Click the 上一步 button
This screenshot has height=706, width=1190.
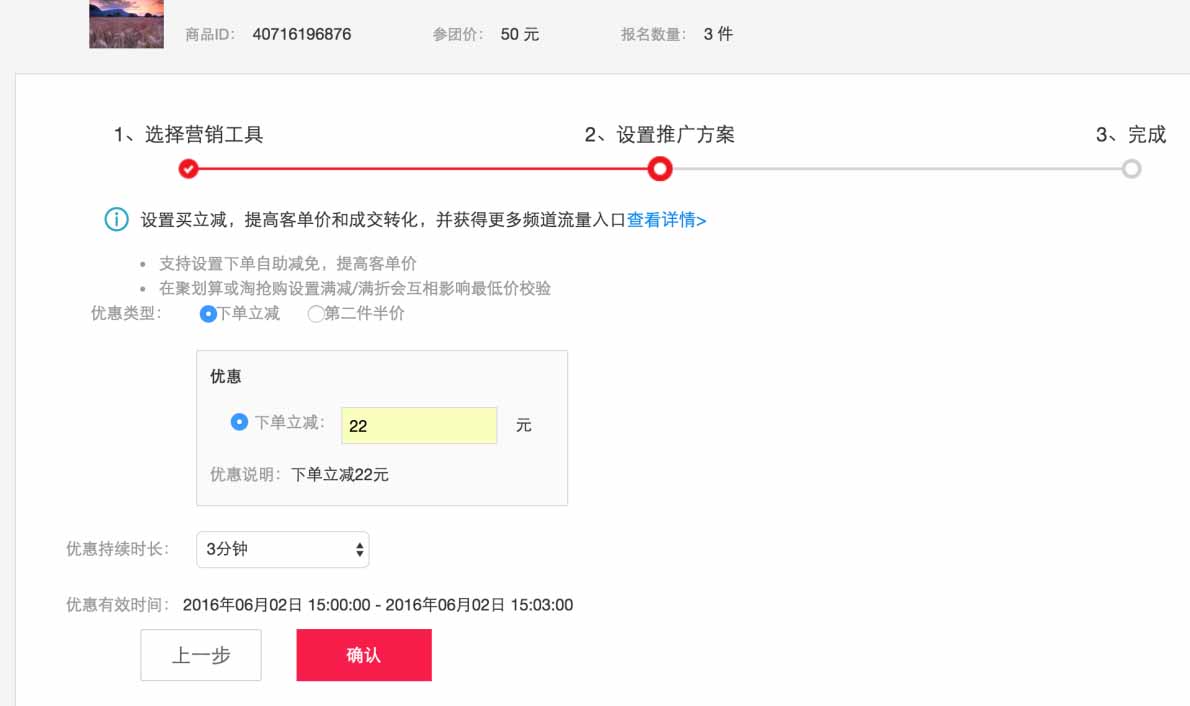201,655
